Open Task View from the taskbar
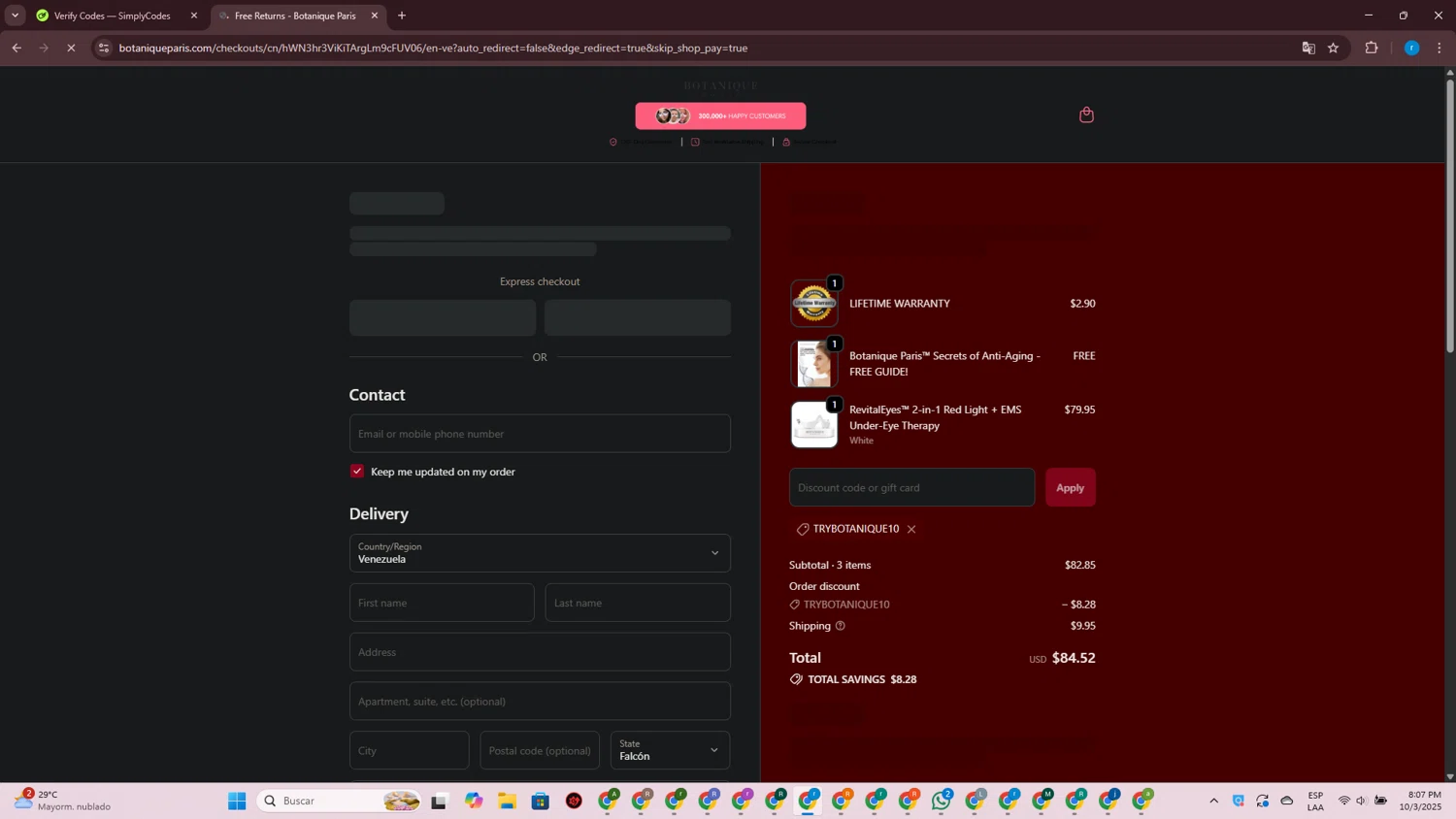This screenshot has width=1456, height=819. click(x=440, y=801)
